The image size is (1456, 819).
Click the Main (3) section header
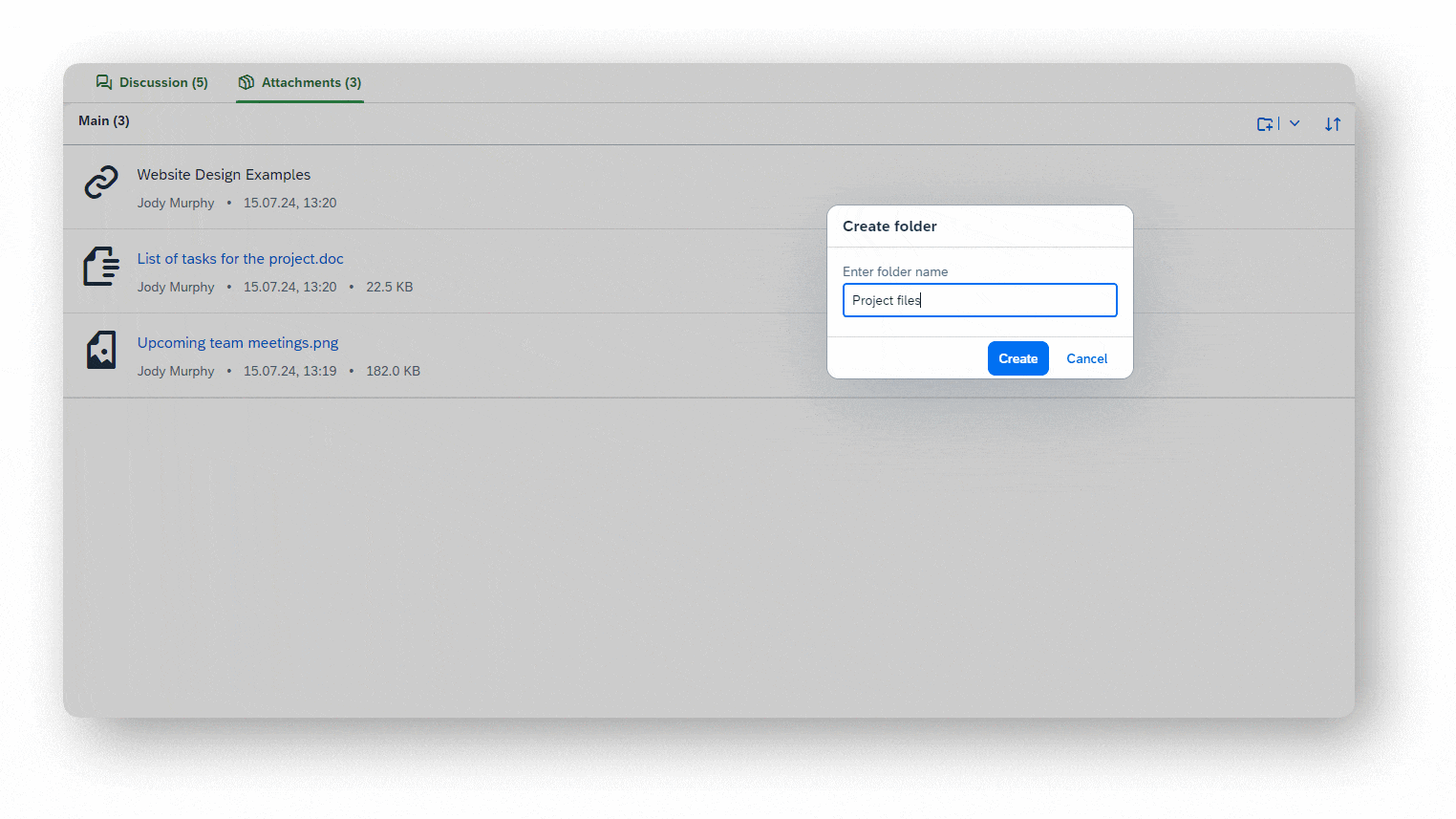click(104, 120)
